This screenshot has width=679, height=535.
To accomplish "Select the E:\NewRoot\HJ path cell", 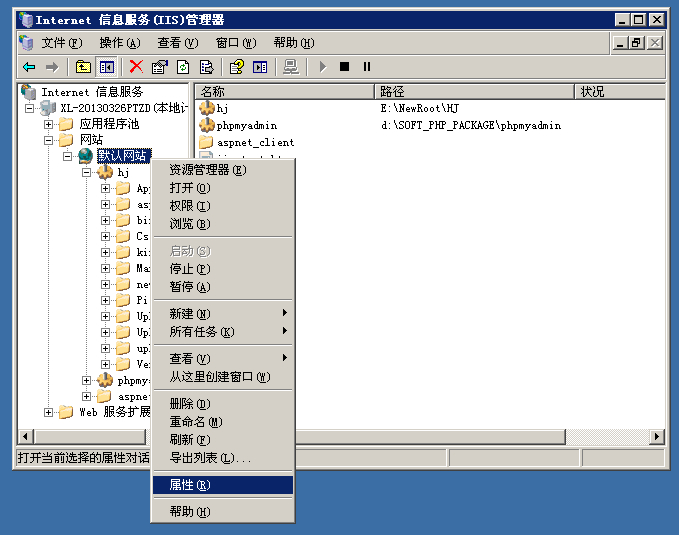I will pos(420,108).
